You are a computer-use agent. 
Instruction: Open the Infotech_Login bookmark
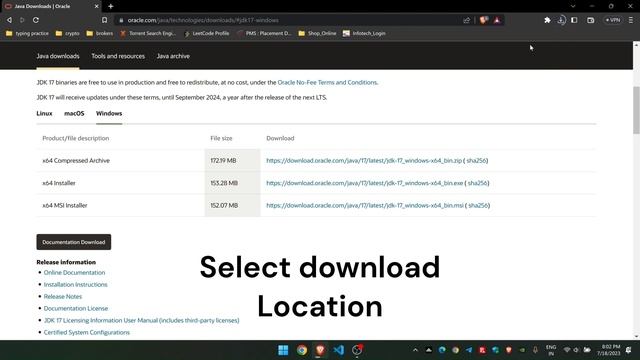(364, 33)
